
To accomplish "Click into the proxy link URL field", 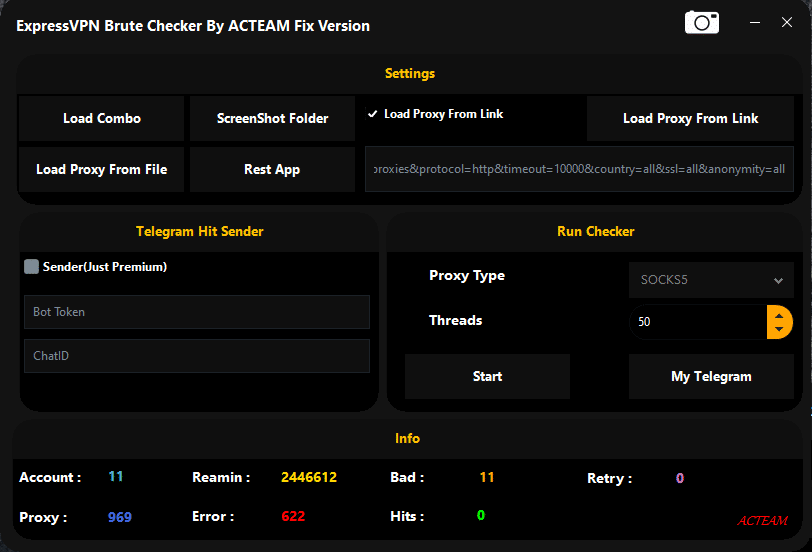I will tap(579, 169).
